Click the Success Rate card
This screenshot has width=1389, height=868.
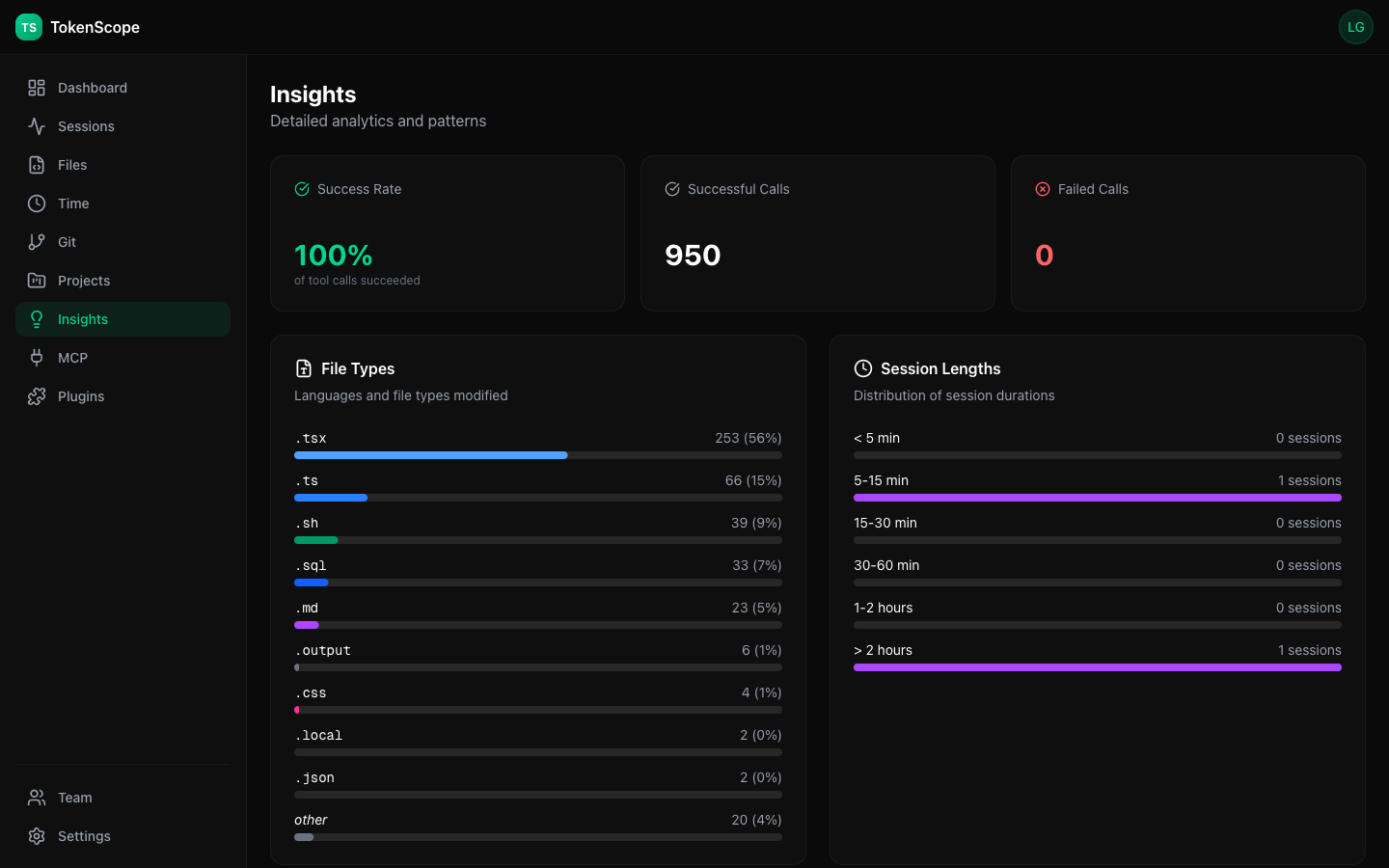point(448,233)
